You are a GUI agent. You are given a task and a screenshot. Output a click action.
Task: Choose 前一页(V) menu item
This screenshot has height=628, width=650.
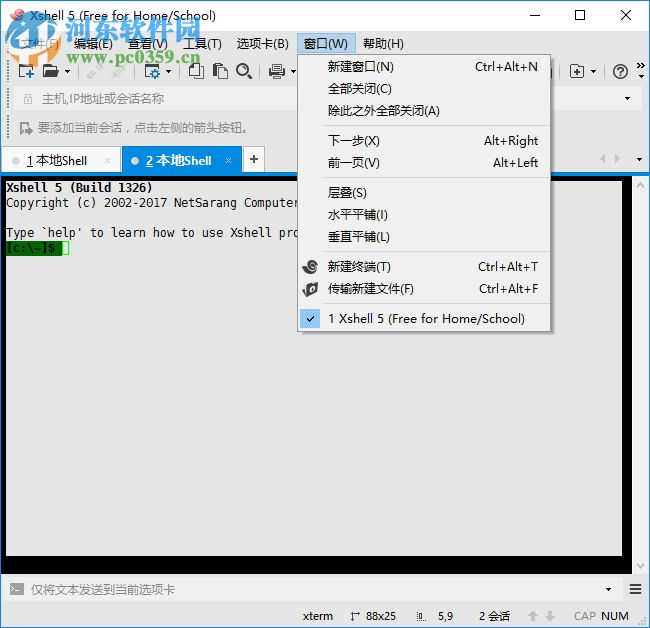pos(424,163)
